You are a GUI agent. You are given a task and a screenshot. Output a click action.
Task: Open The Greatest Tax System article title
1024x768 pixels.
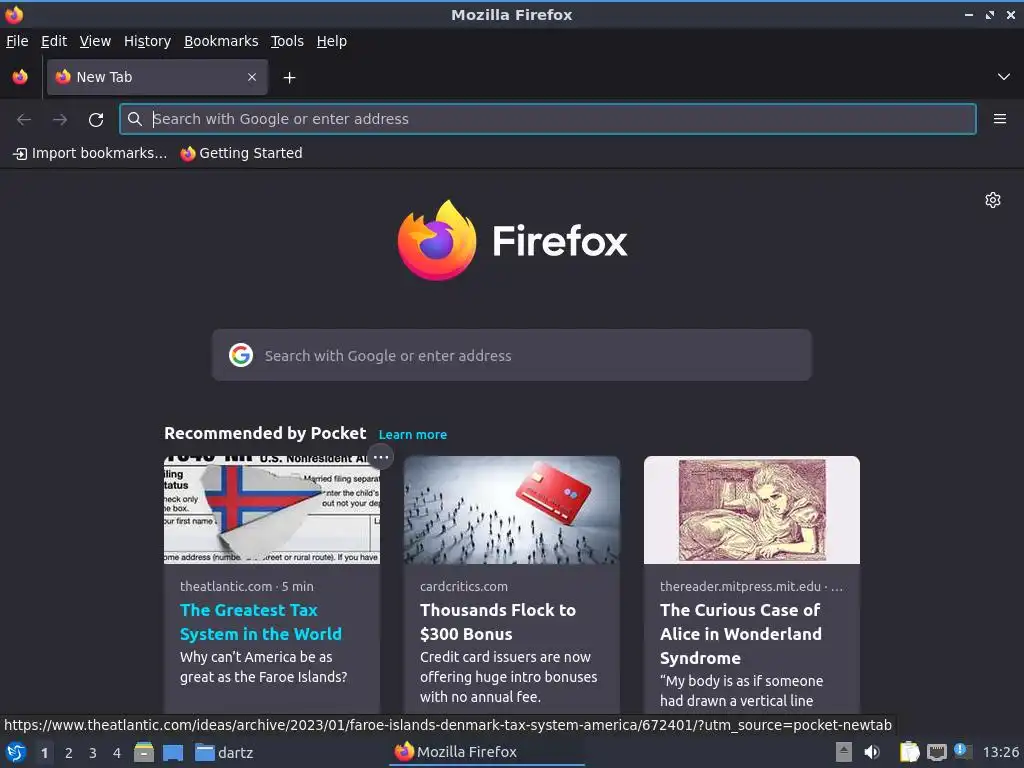tap(261, 622)
